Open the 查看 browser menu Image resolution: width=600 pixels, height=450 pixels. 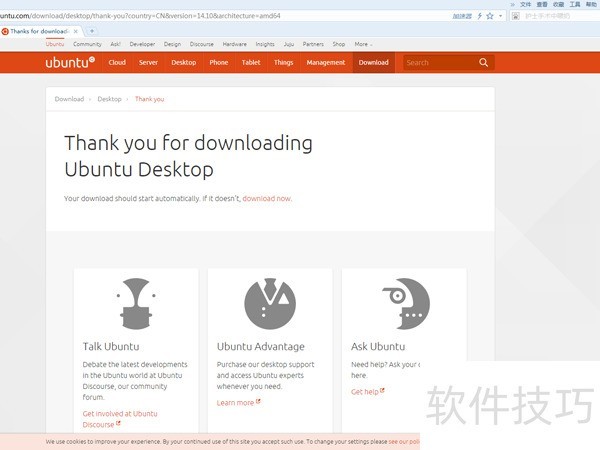pyautogui.click(x=542, y=4)
